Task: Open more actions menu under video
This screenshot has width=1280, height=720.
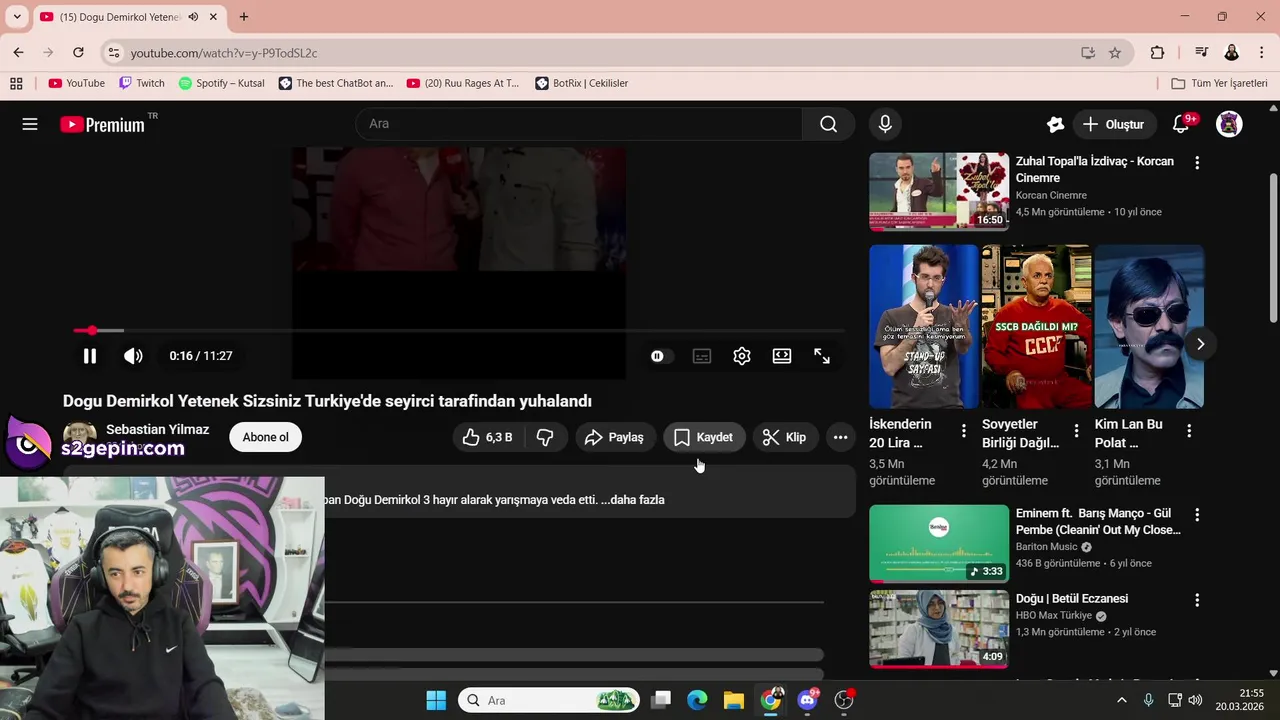Action: click(x=840, y=437)
